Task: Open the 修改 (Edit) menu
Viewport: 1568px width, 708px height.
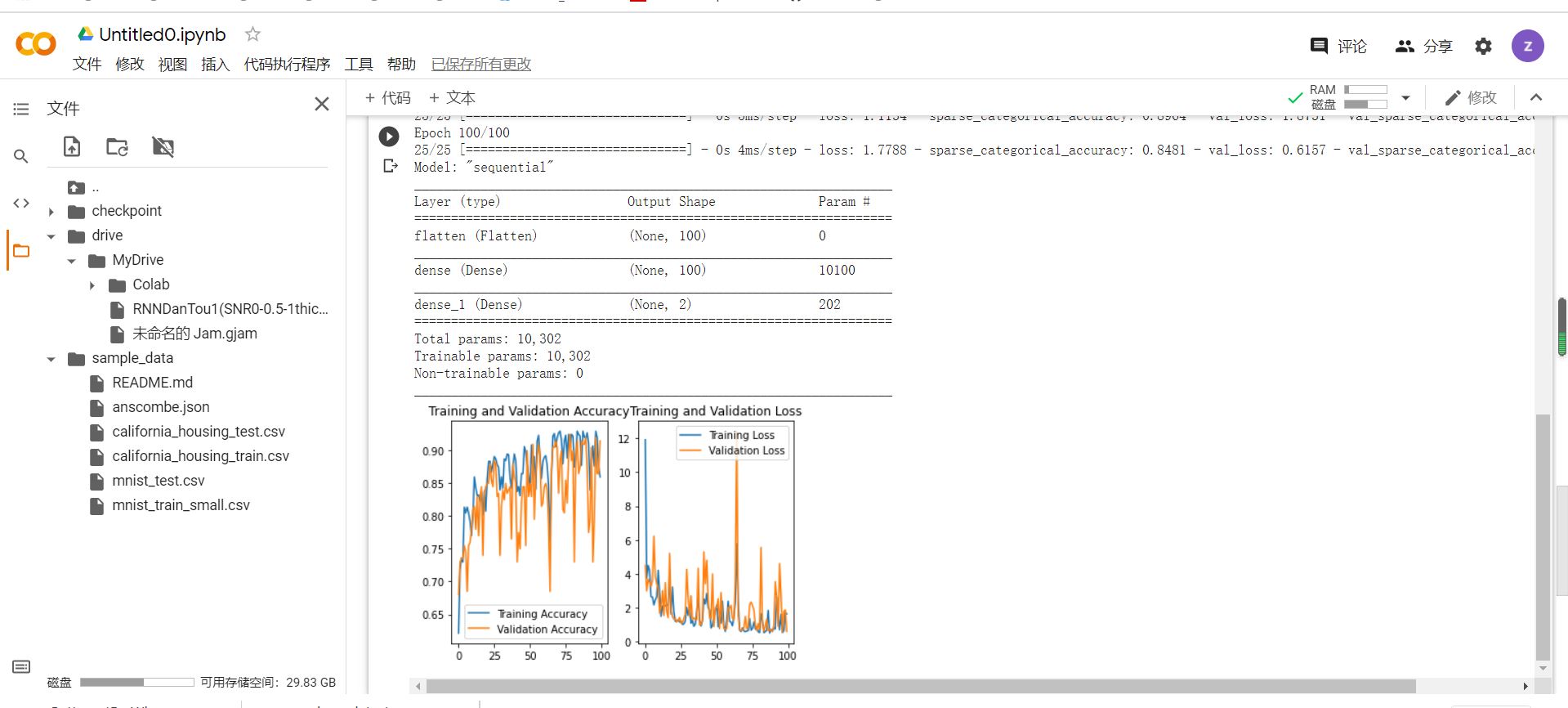Action: [x=129, y=65]
